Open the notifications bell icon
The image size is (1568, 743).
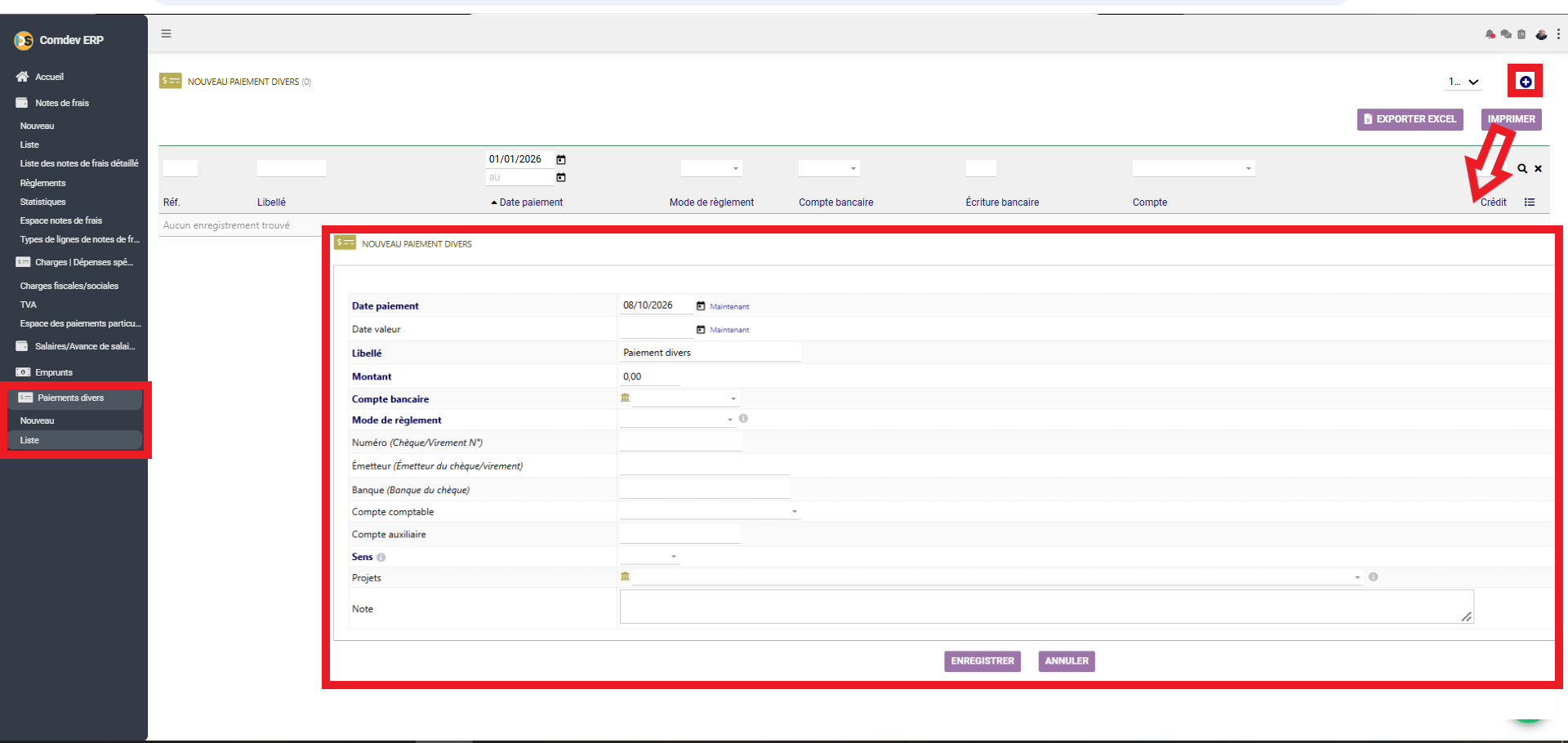(1490, 34)
